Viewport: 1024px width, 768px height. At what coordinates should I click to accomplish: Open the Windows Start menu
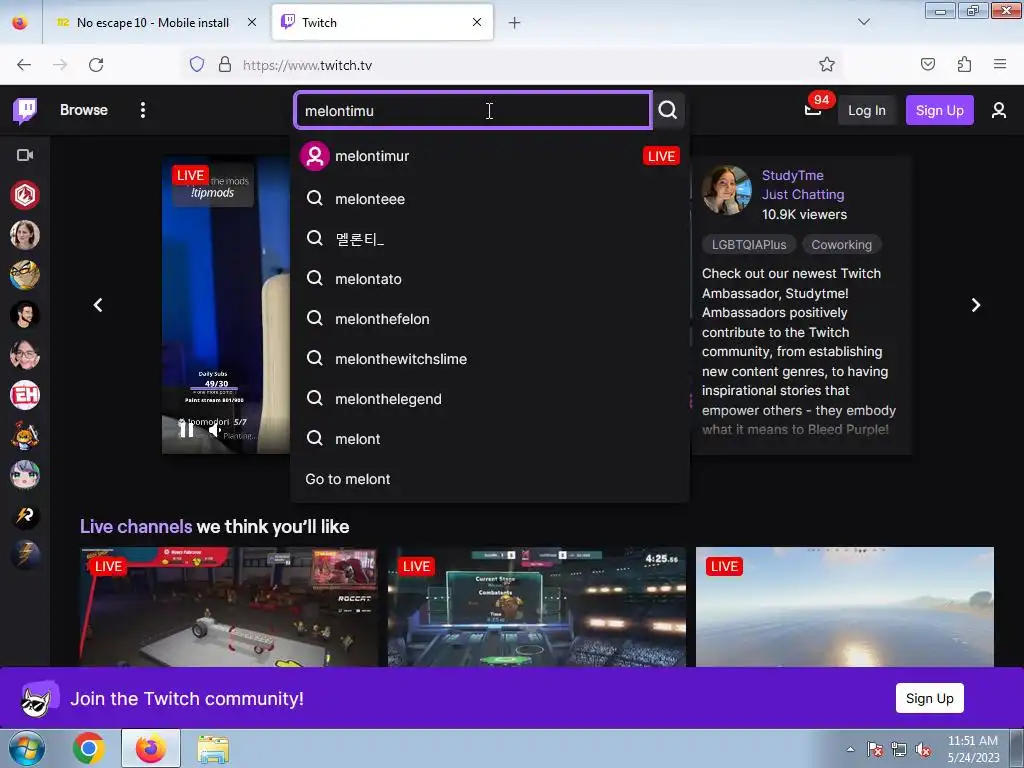[26, 748]
